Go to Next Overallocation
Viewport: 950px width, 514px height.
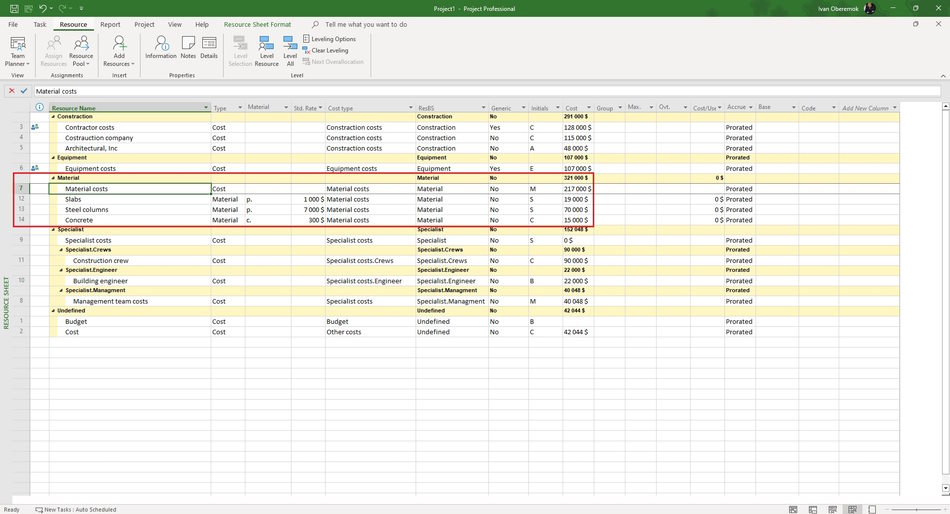point(333,62)
